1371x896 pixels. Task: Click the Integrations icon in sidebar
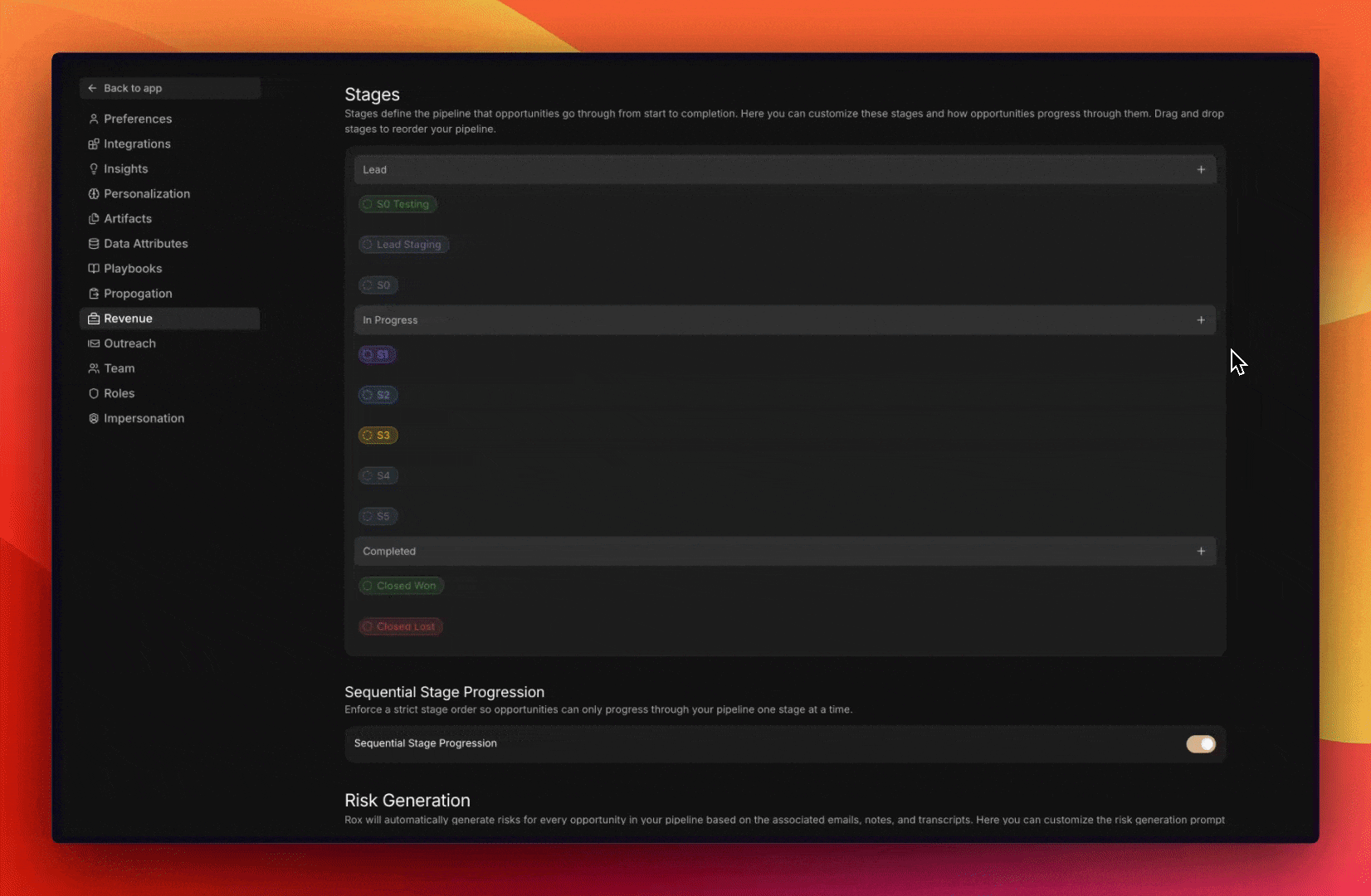coord(94,144)
